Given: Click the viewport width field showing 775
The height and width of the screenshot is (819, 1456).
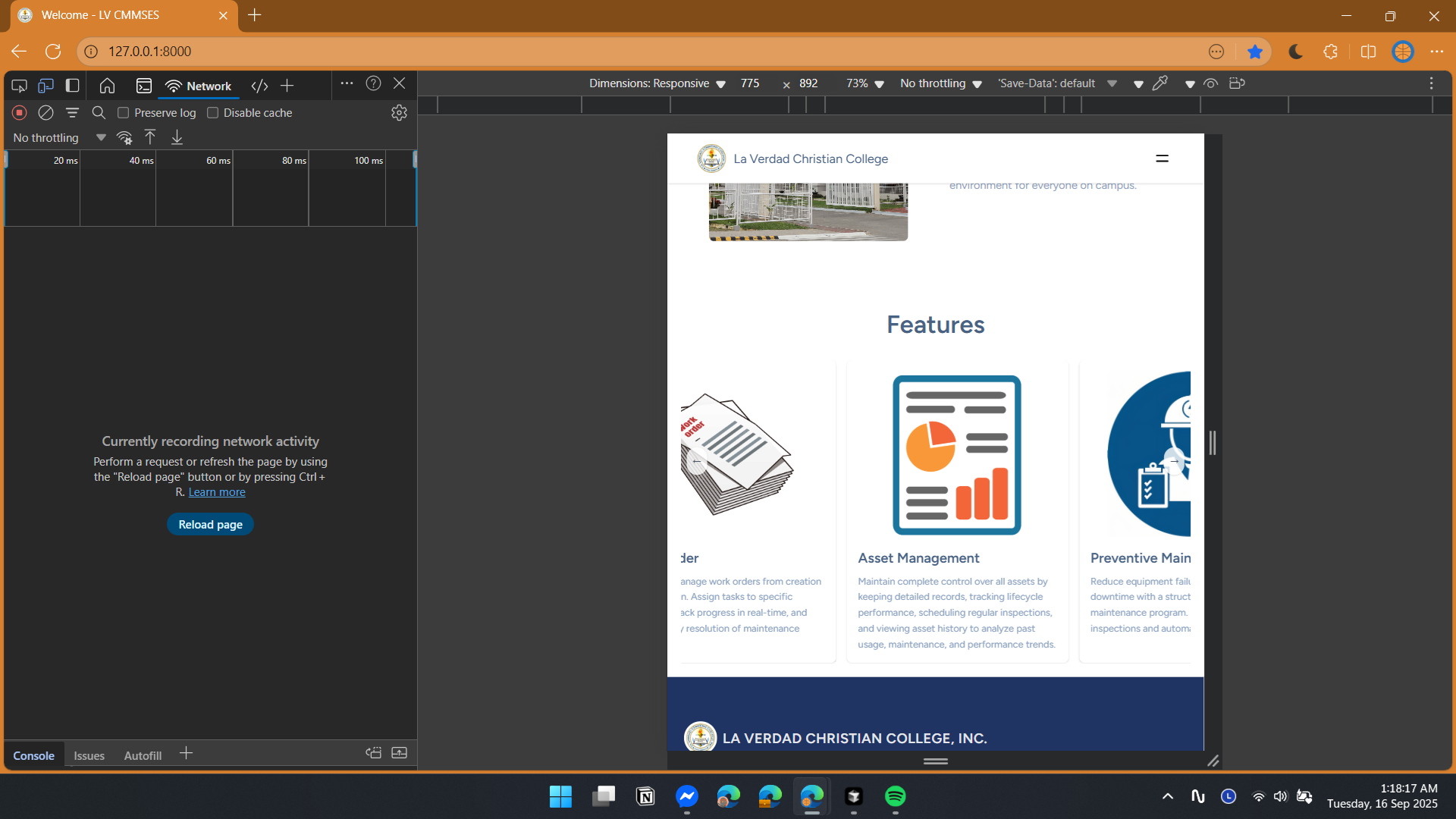Looking at the screenshot, I should pyautogui.click(x=750, y=83).
